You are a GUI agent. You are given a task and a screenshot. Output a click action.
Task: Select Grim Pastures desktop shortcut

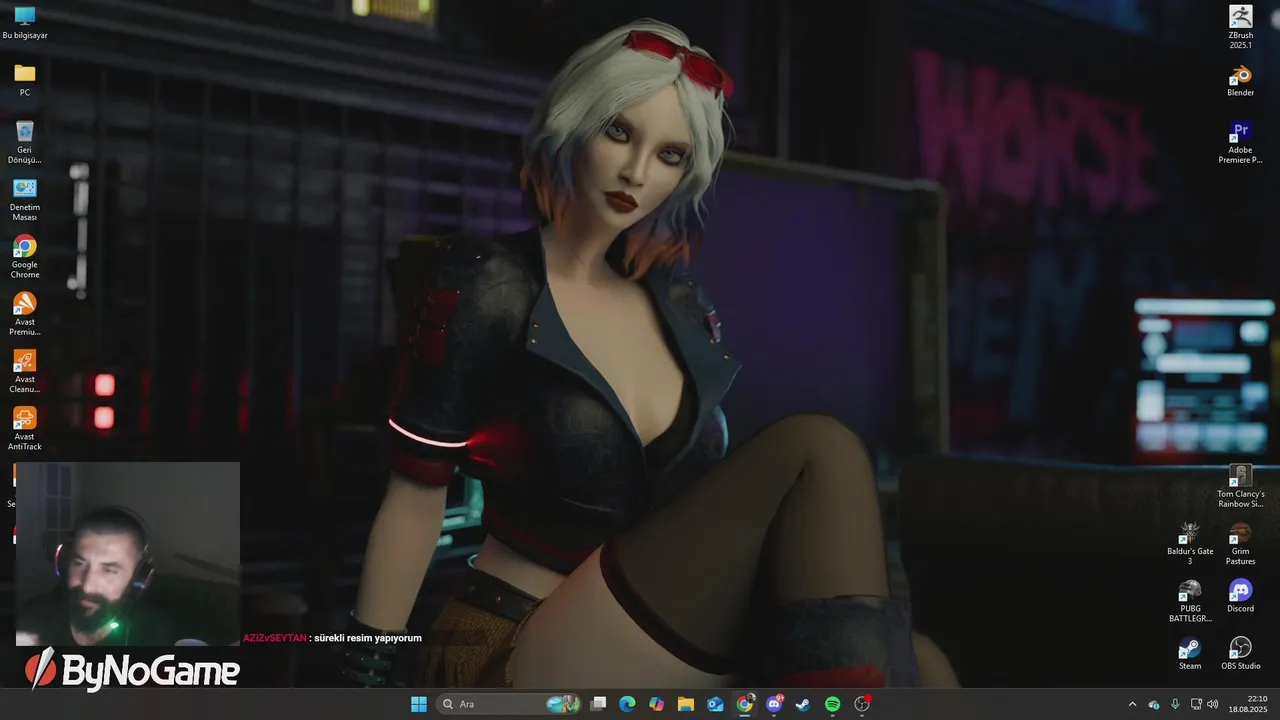1240,543
